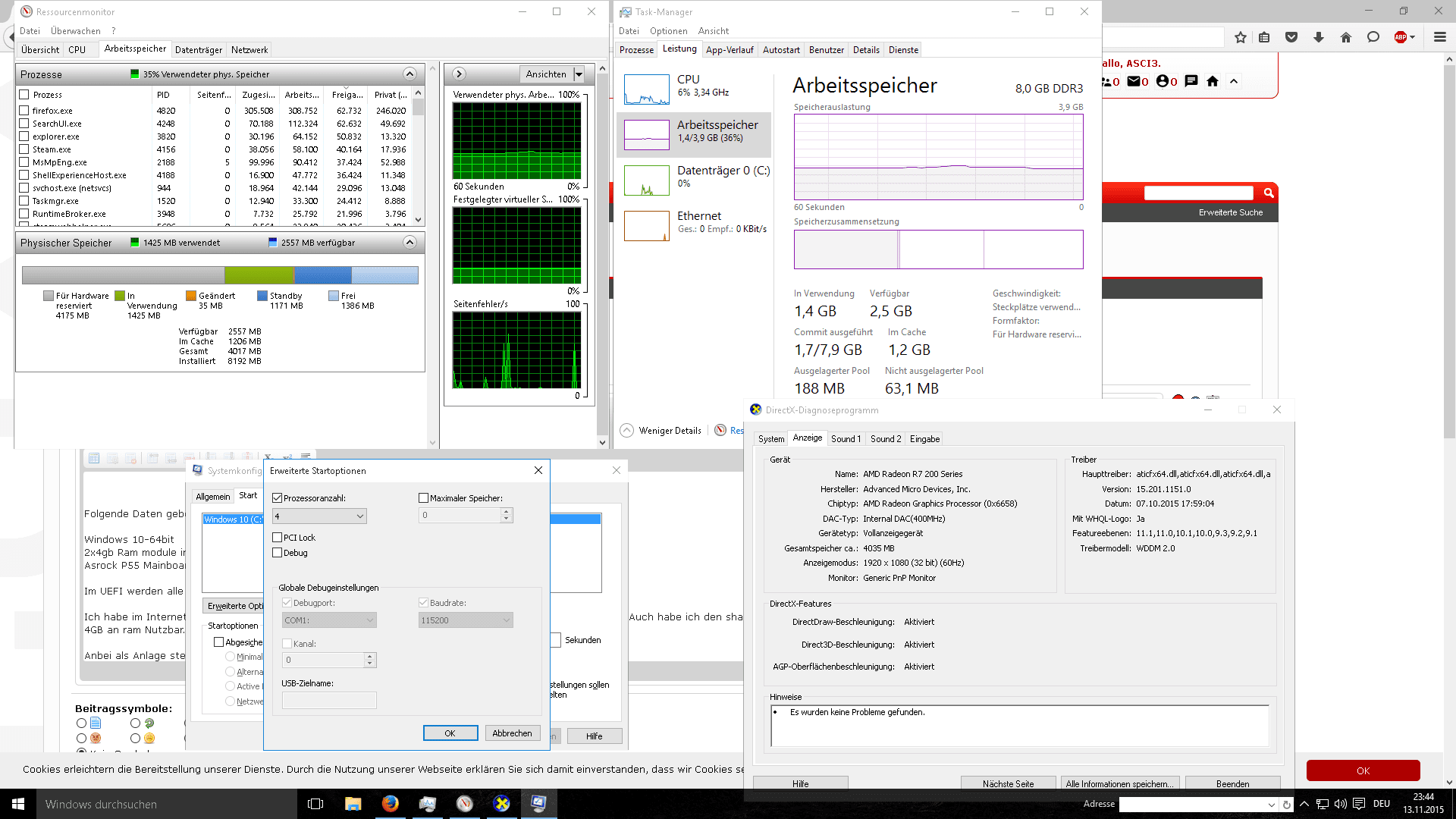Click the volume icon in system tray
1456x819 pixels.
[x=1340, y=804]
